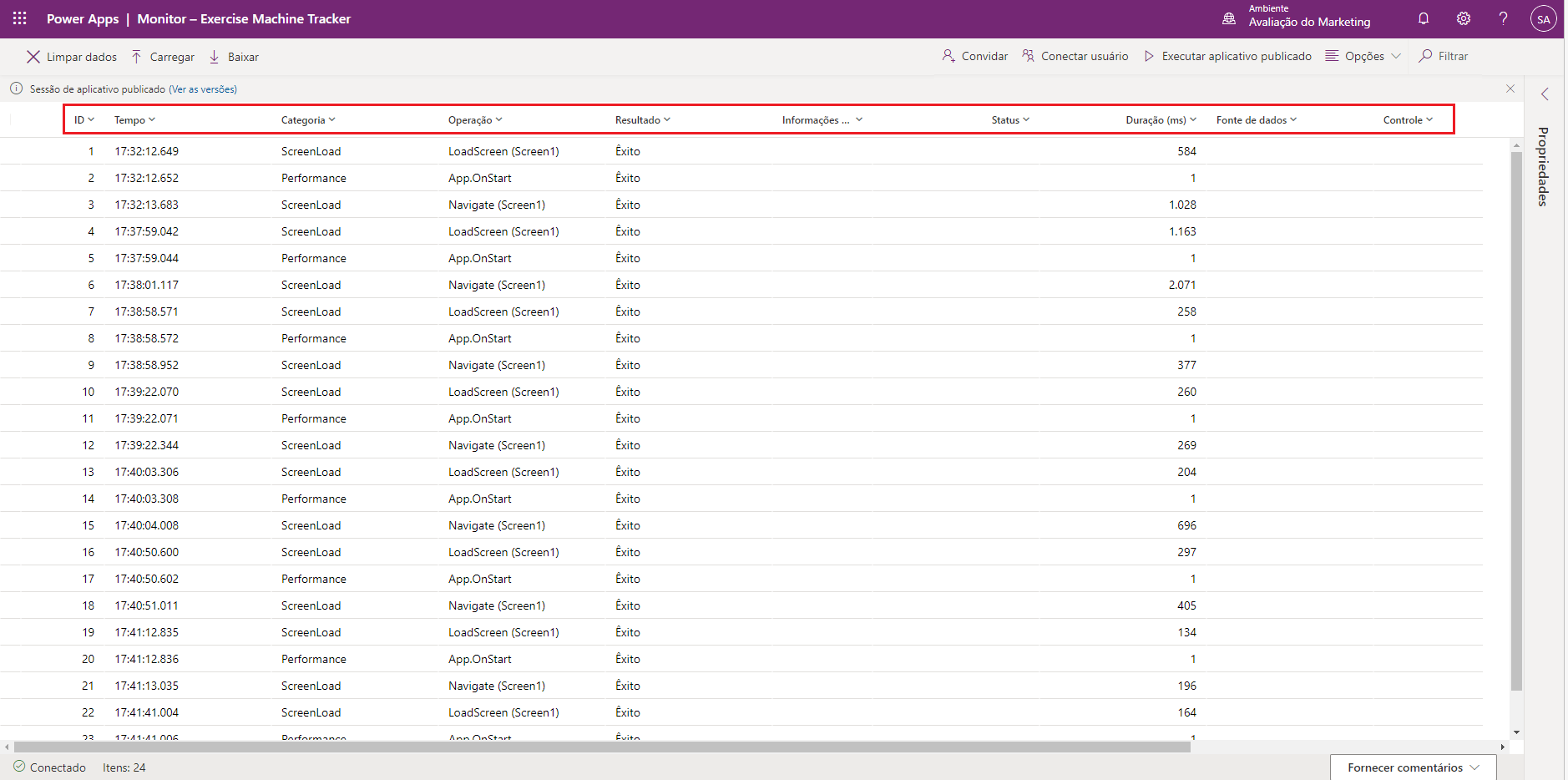This screenshot has height=780, width=1568.
Task: Open the Fornecer comentários dropdown
Action: click(x=1413, y=767)
